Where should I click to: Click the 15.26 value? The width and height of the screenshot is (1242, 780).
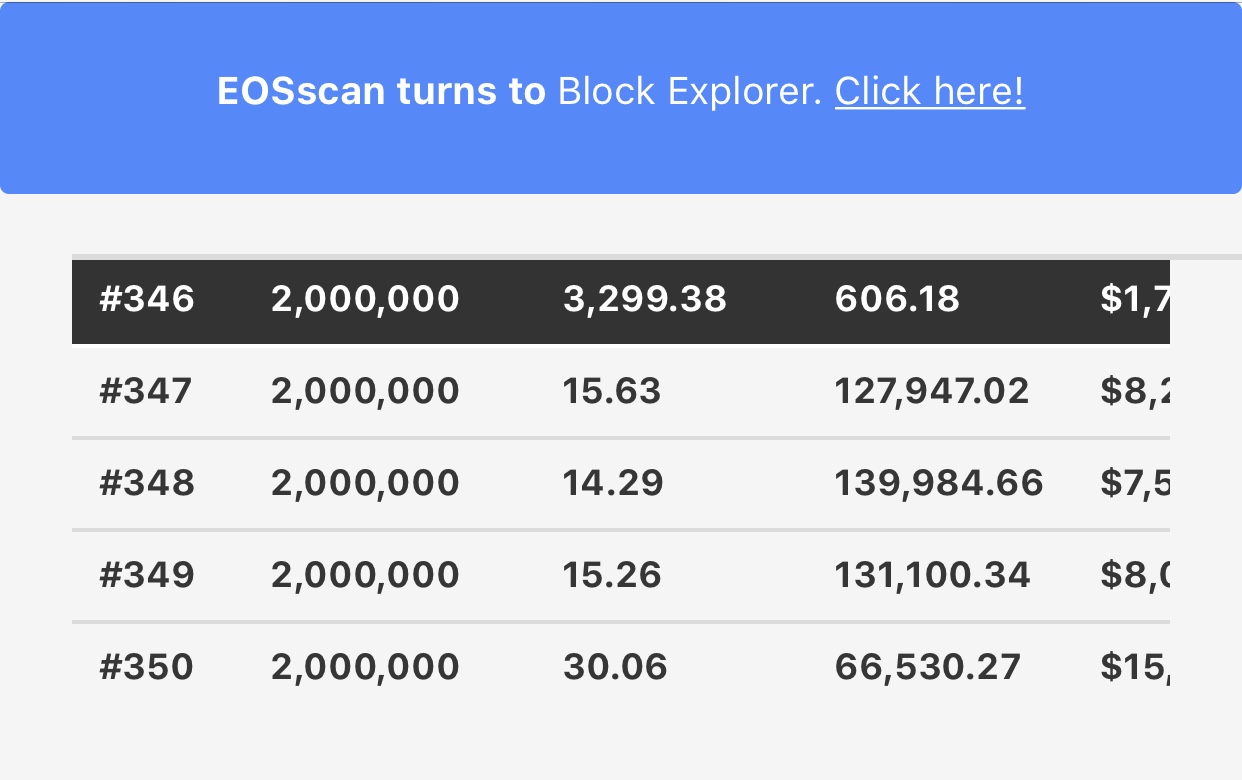click(612, 575)
